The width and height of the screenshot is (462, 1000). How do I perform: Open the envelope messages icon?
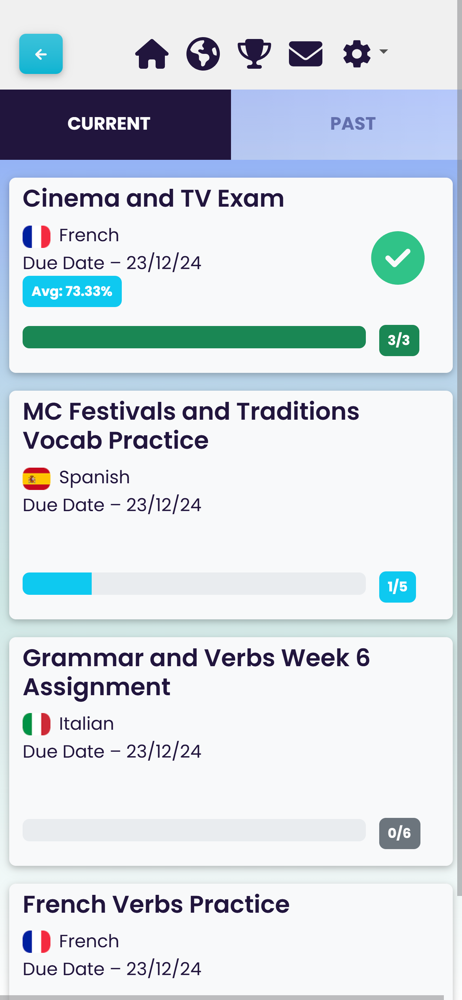point(306,54)
